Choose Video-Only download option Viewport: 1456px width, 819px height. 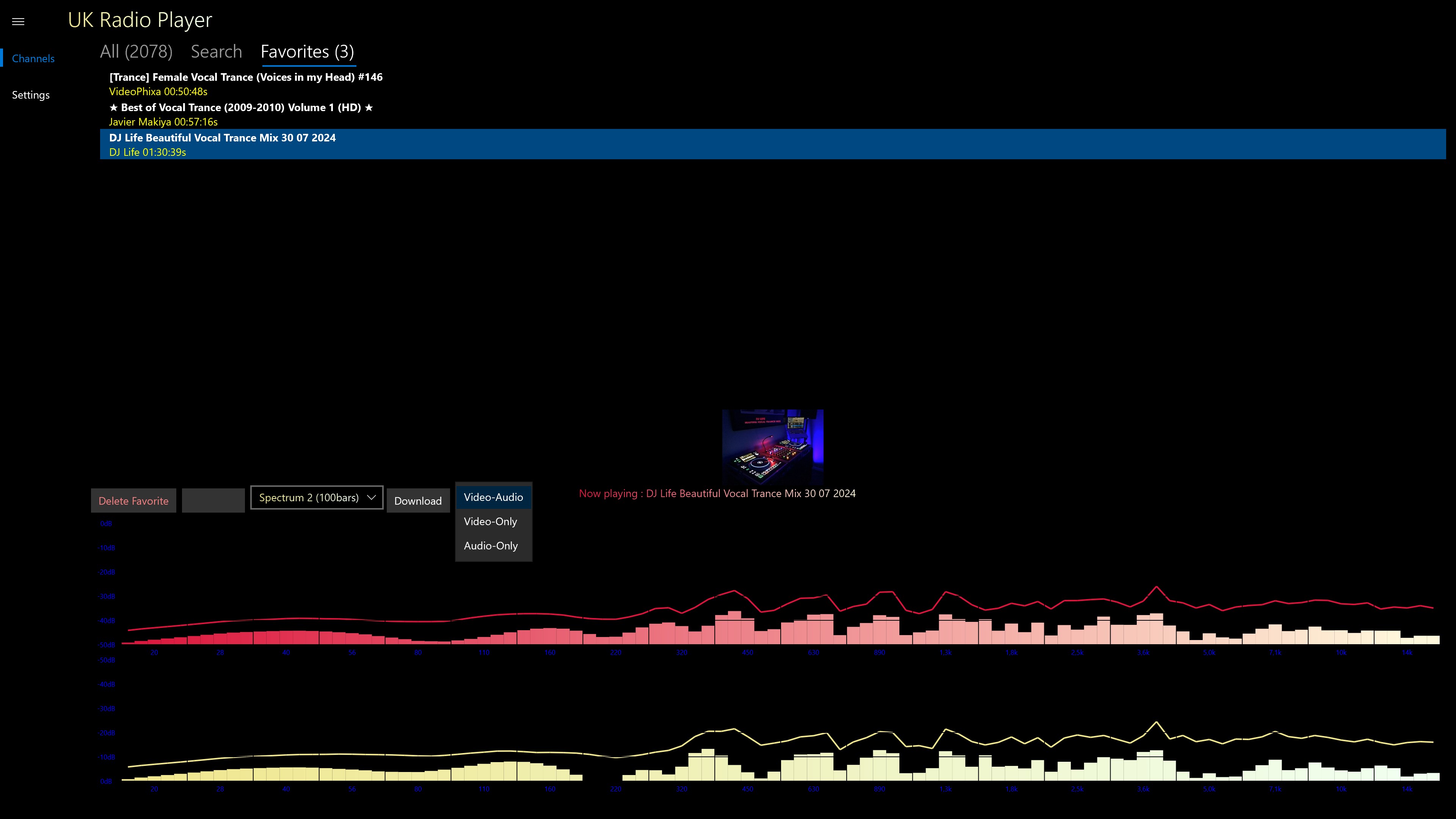[x=490, y=522]
